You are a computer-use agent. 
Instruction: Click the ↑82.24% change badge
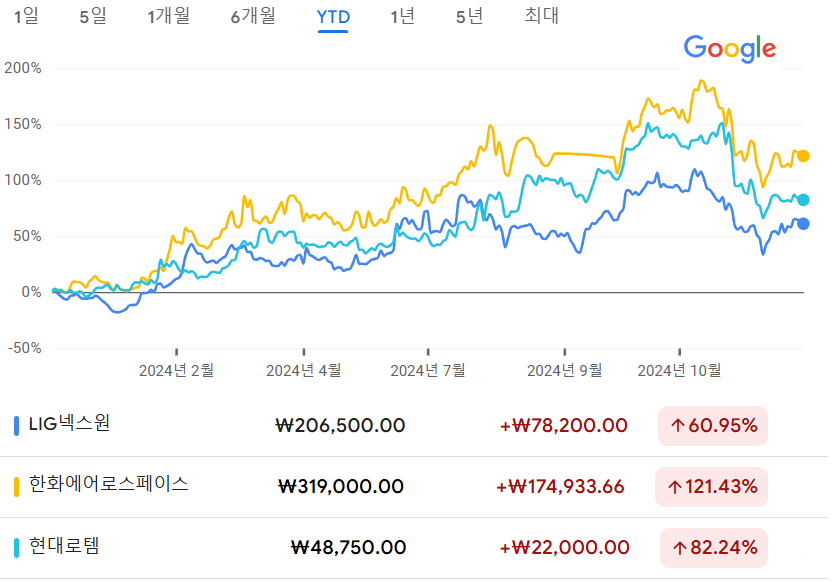(714, 548)
